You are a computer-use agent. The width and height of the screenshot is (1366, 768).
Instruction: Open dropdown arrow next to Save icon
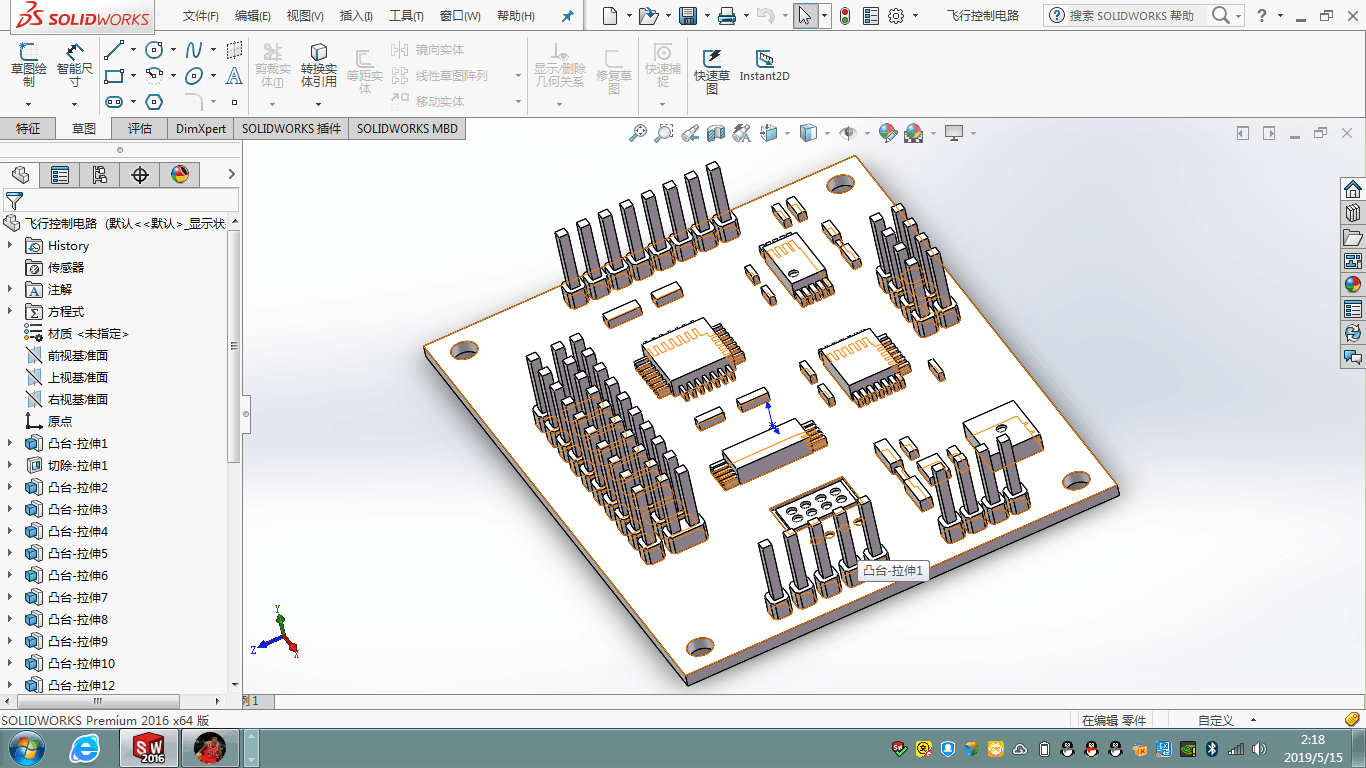pos(706,16)
